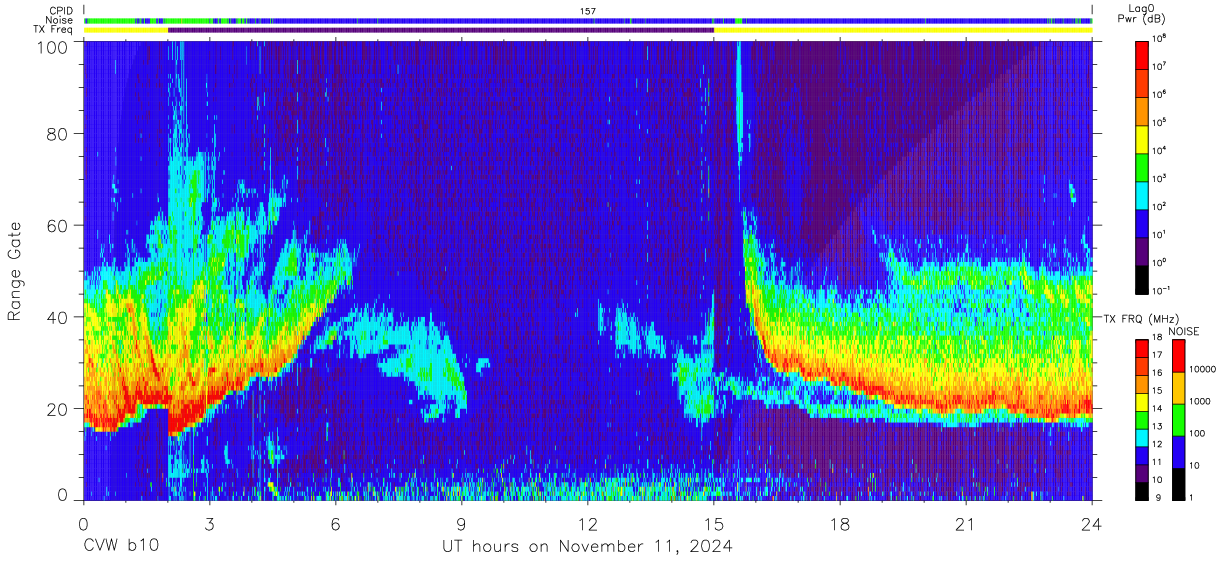Click the '16' label in TX FRQ legend

click(1159, 372)
